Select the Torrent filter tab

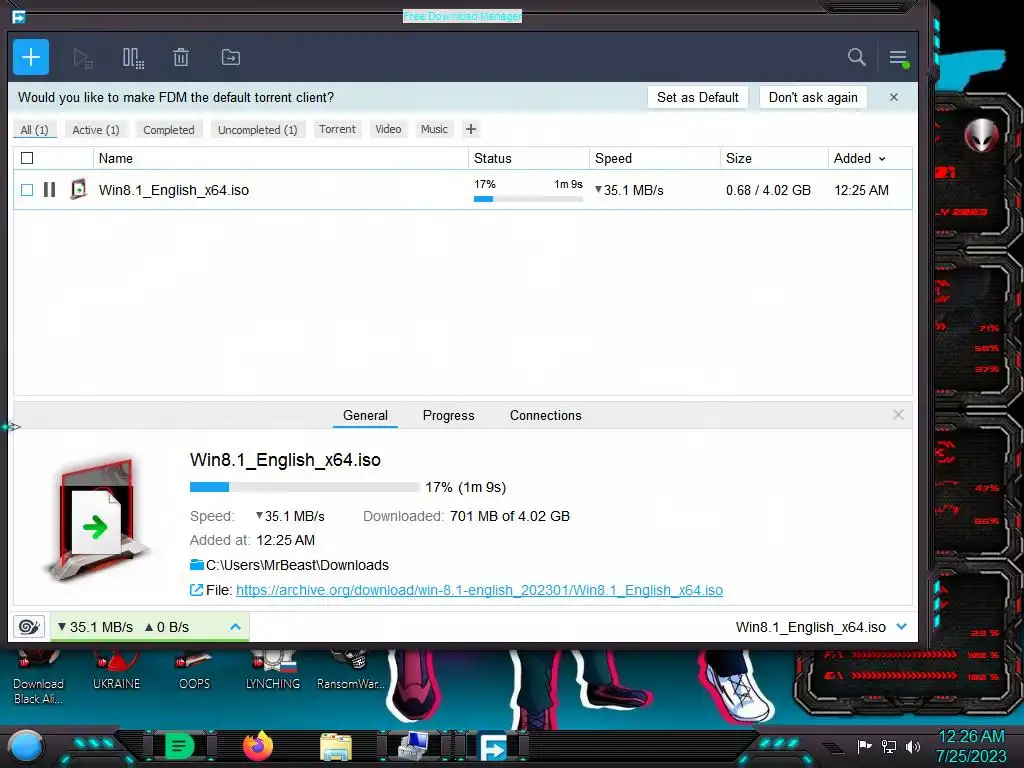tap(338, 129)
